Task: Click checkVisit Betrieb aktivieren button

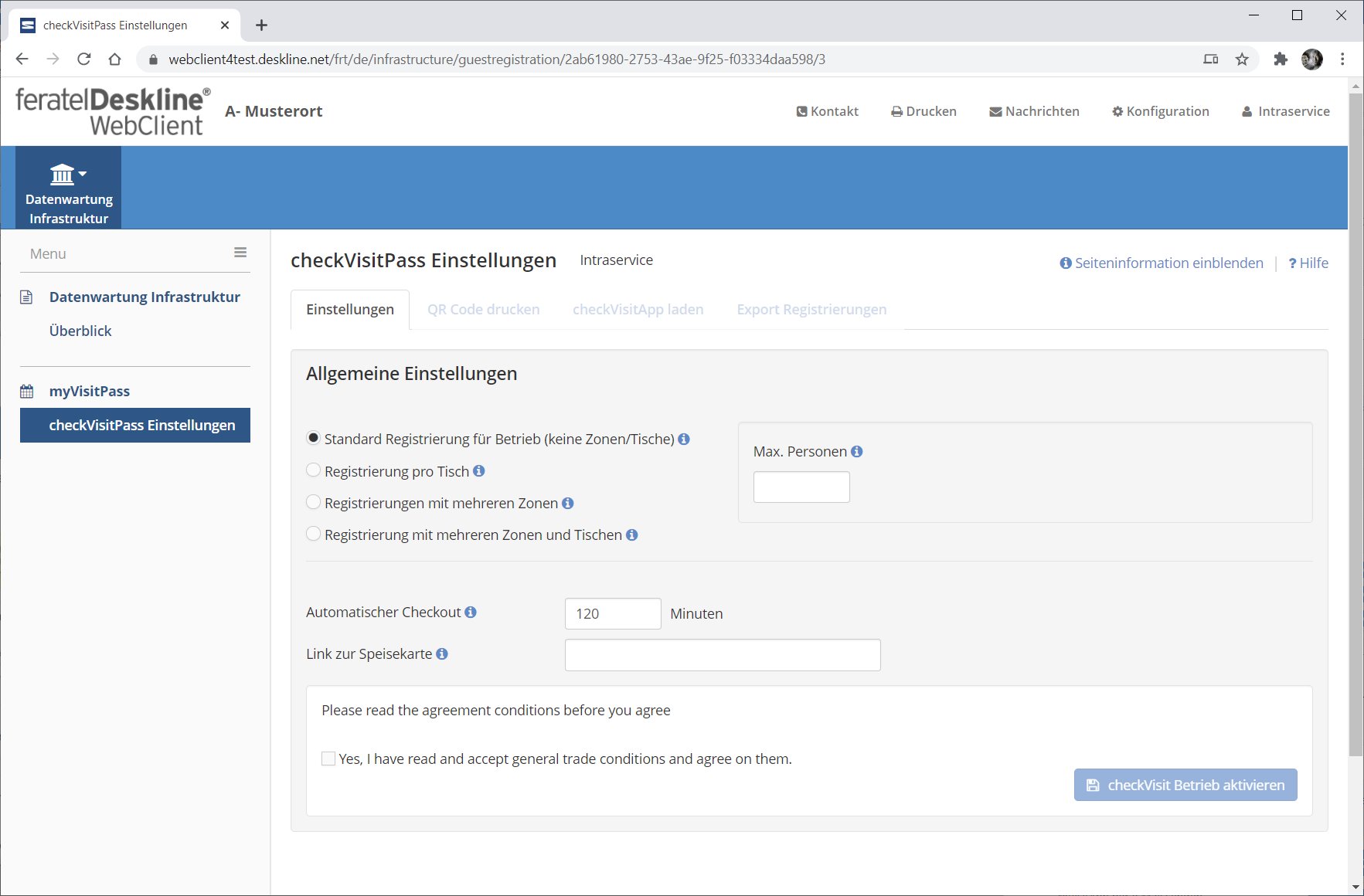Action: pos(1185,785)
